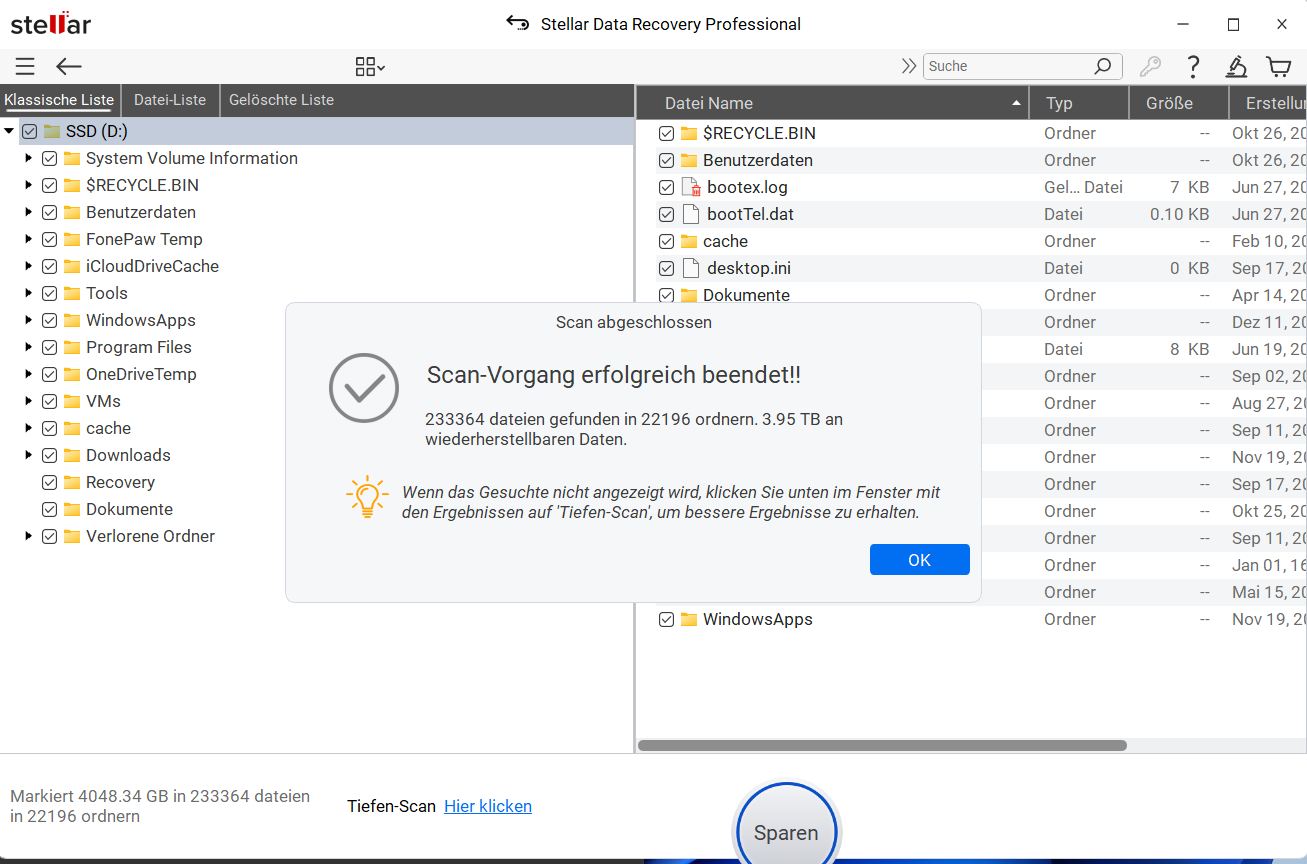Click the SSD (D:) drive icon
Screen dimensions: 1307x864
click(52, 131)
